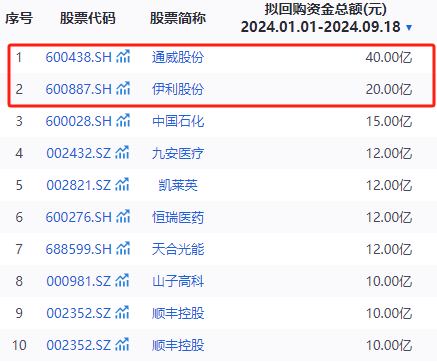
Task: Open 002352.SZ code link in row 9
Action: point(79,313)
